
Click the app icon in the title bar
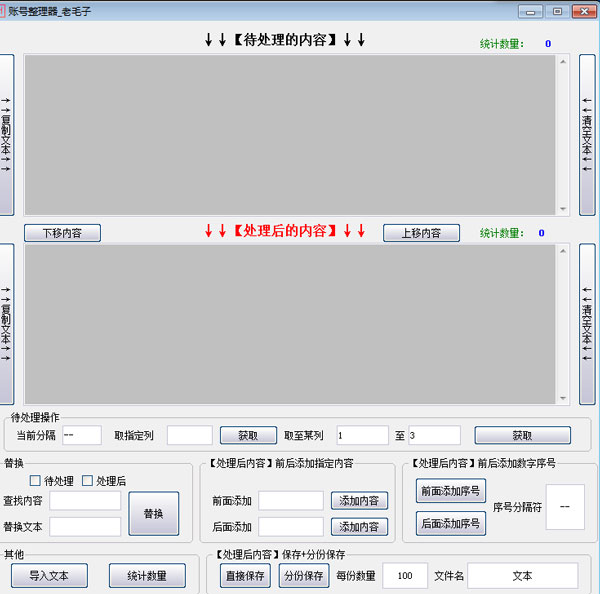click(2, 11)
